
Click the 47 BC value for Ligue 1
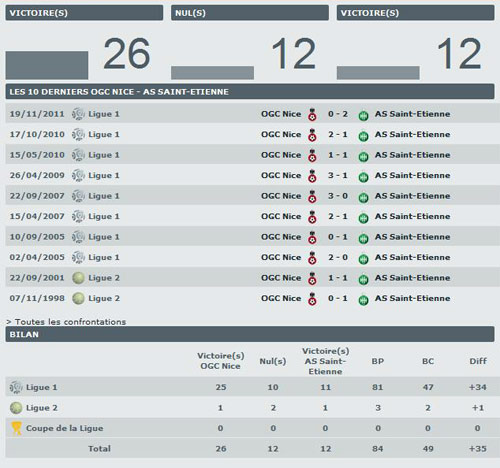point(428,387)
